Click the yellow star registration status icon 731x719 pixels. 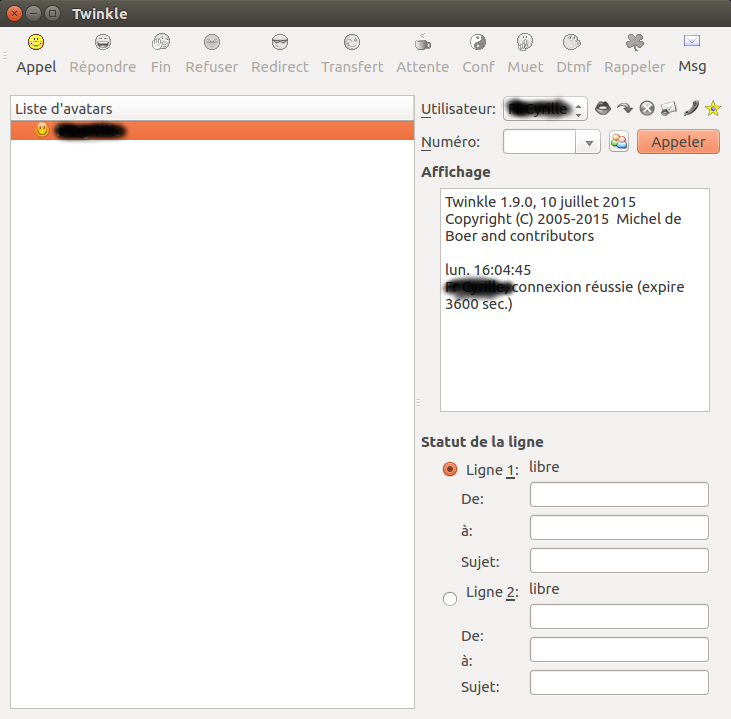click(x=713, y=109)
